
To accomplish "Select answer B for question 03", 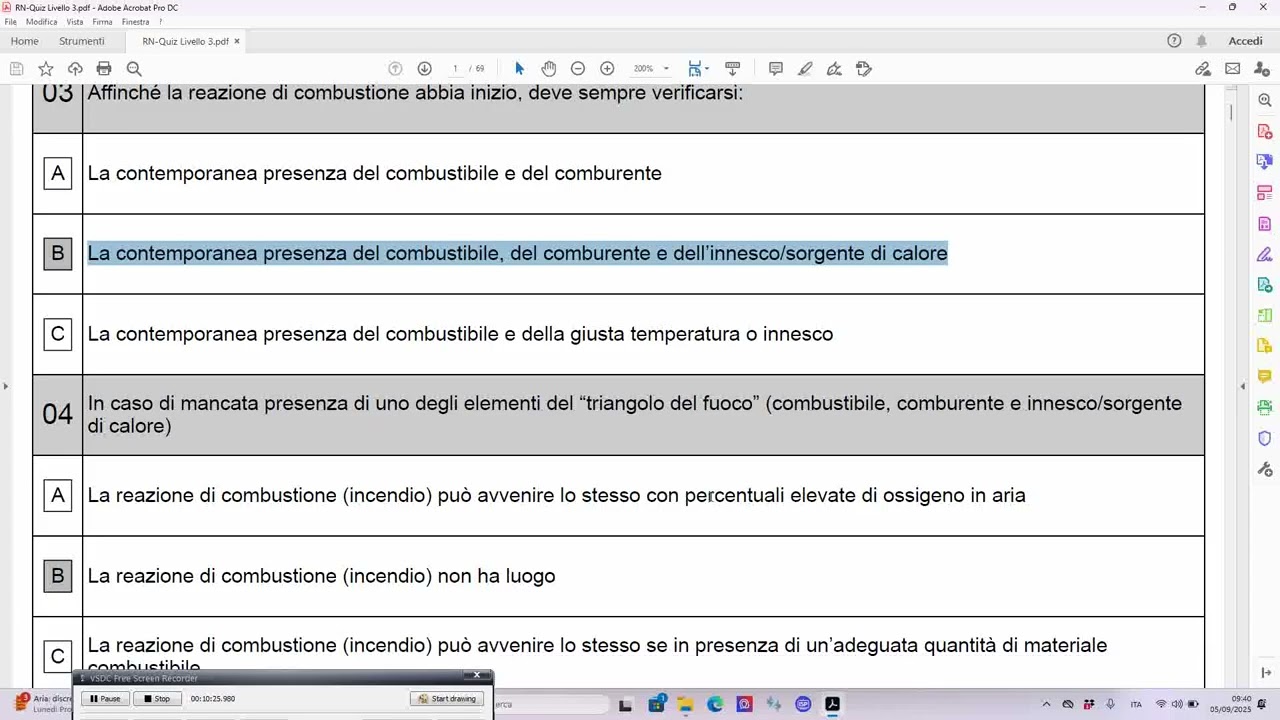I will 58,254.
